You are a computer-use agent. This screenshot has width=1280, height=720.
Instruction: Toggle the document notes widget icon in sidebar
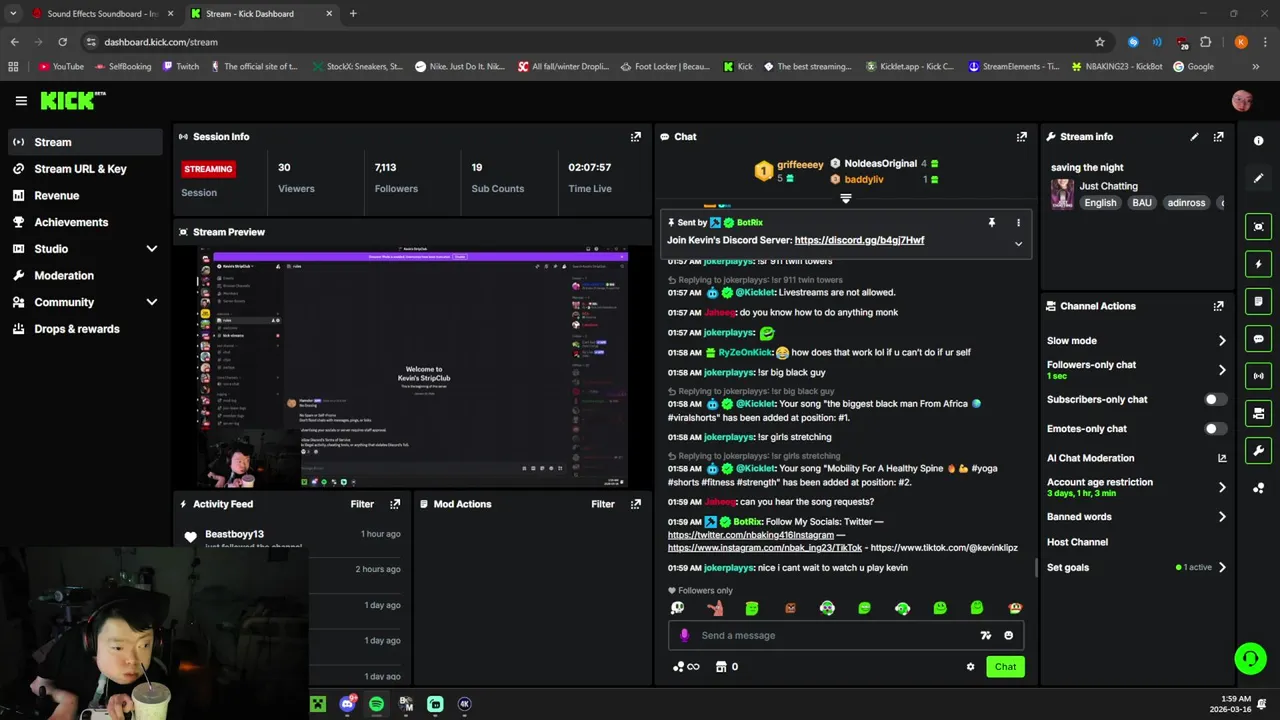pos(1259,301)
